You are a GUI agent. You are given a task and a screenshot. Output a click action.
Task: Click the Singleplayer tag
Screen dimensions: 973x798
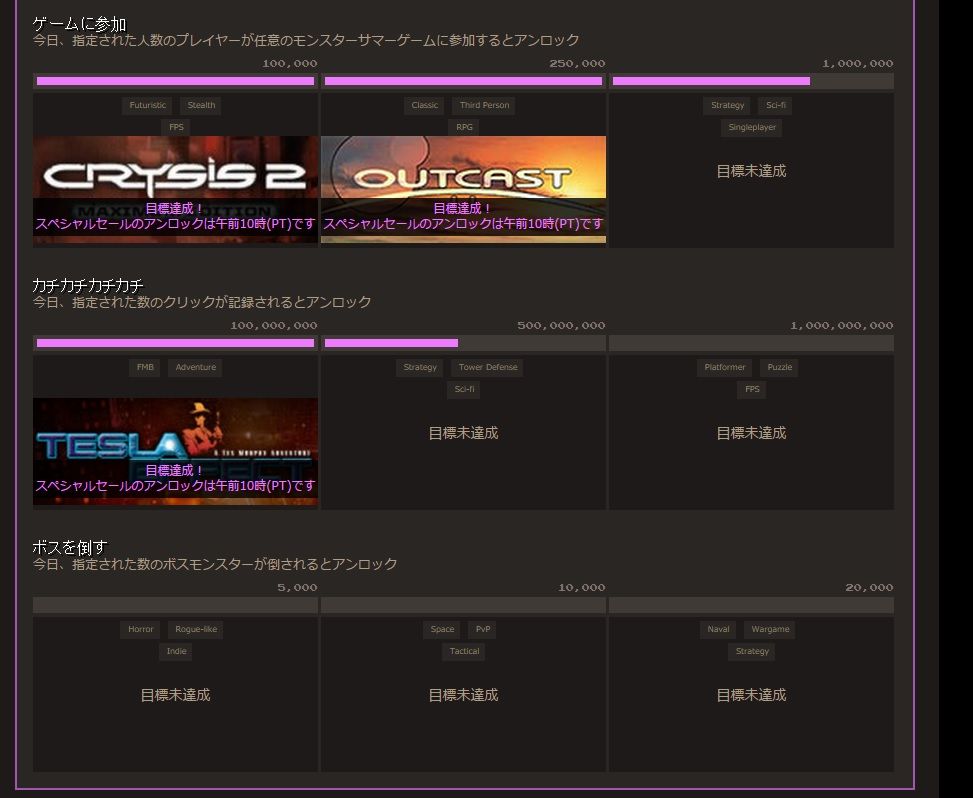752,127
